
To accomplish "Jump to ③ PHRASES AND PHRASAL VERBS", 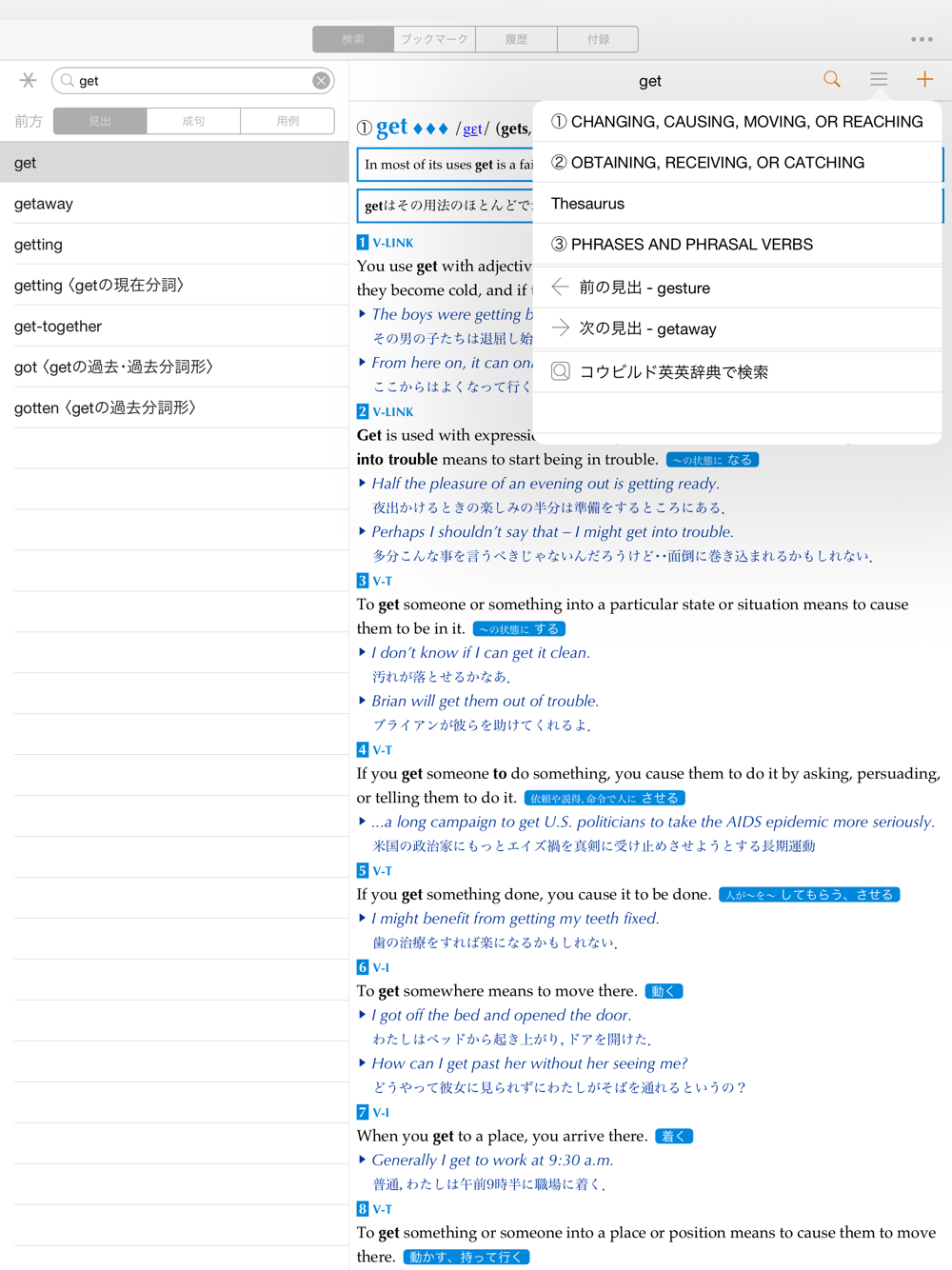I will pyautogui.click(x=738, y=245).
